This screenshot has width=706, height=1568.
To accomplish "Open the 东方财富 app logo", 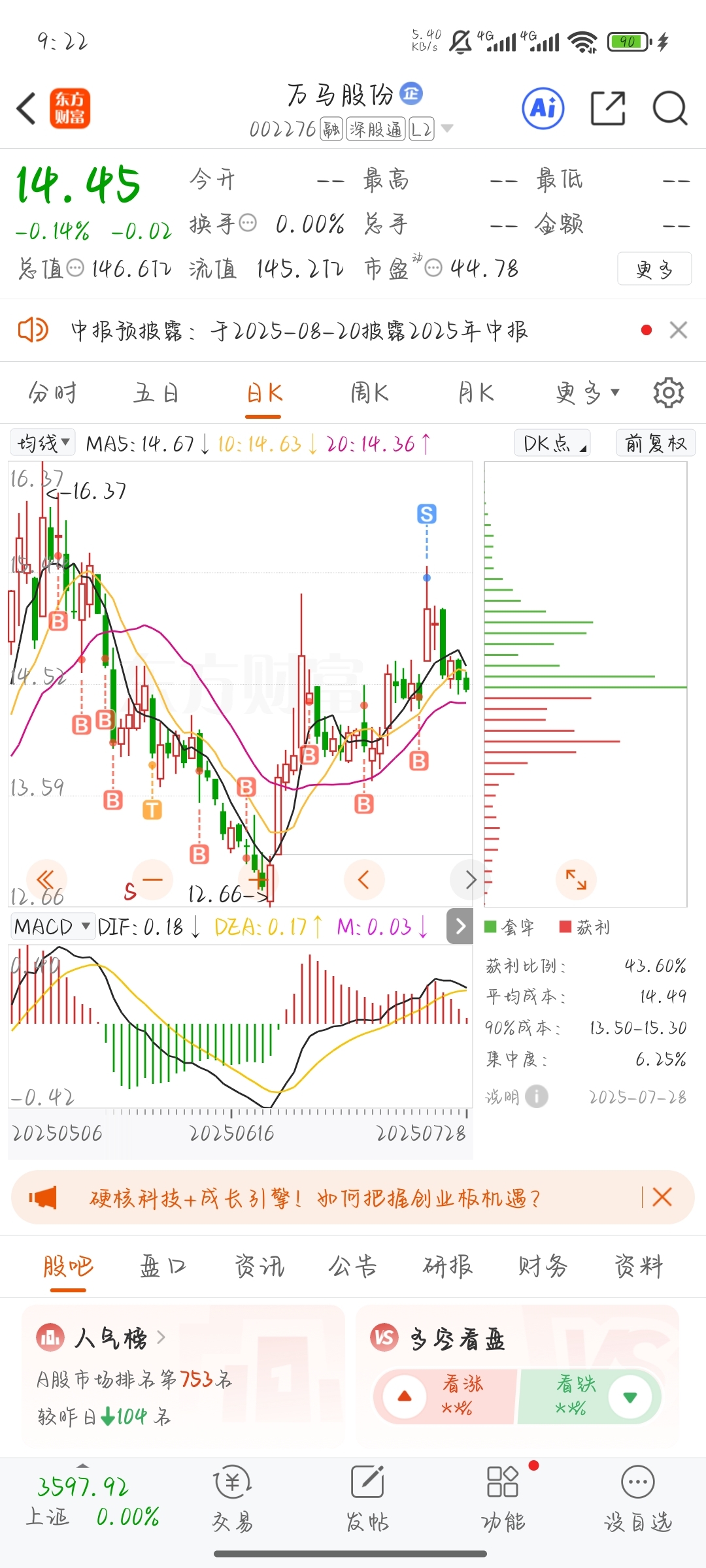I will (x=70, y=108).
